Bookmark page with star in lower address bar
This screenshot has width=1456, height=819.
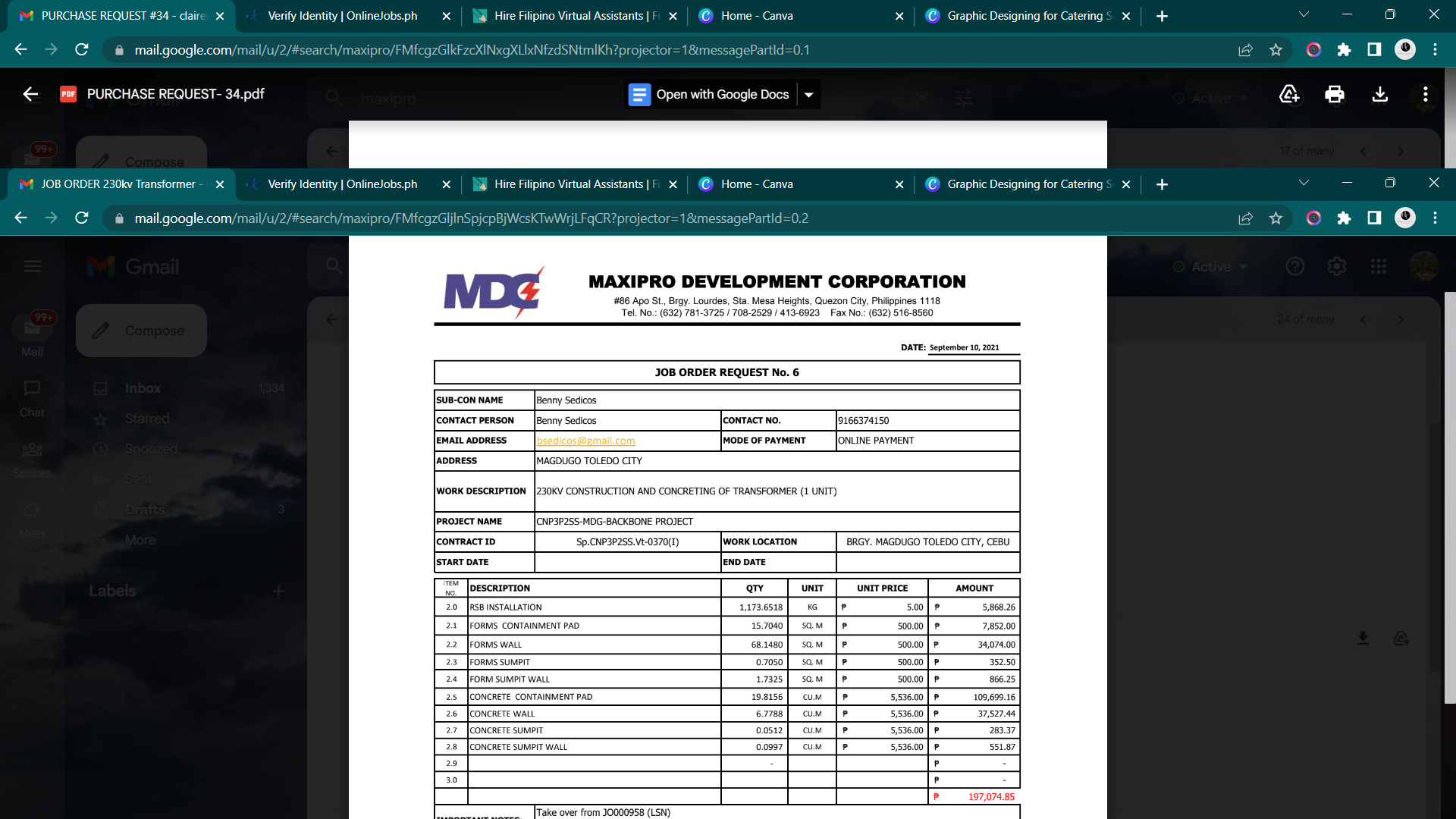pyautogui.click(x=1276, y=218)
